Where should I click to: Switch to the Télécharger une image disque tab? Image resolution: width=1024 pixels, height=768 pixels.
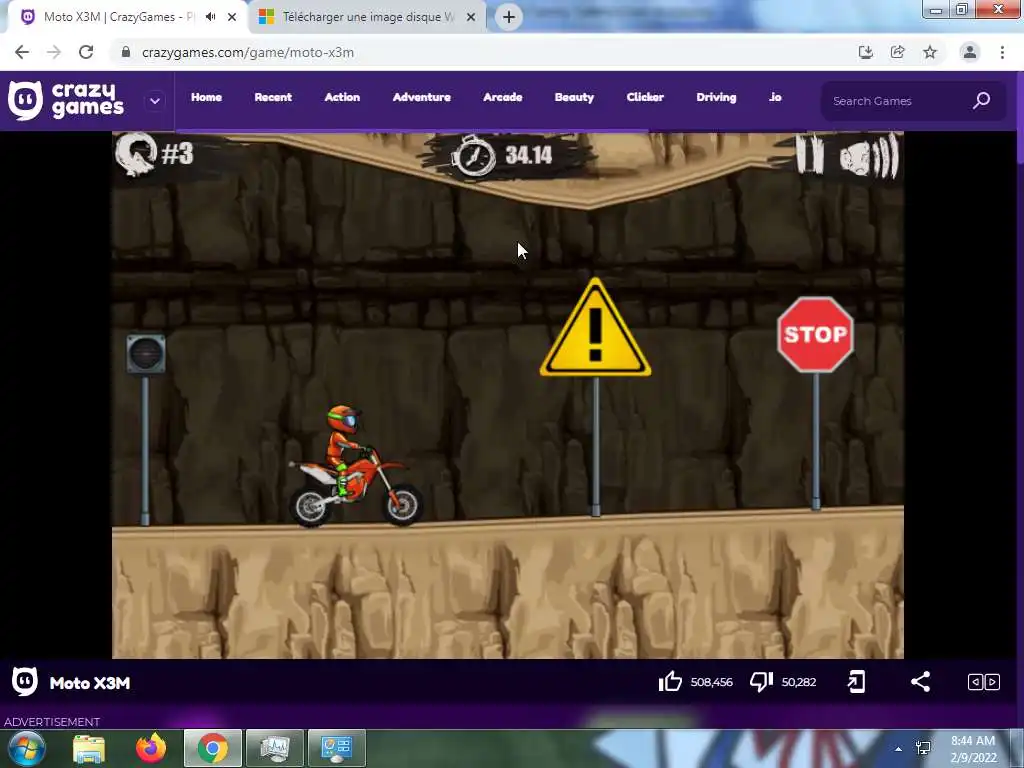click(368, 17)
